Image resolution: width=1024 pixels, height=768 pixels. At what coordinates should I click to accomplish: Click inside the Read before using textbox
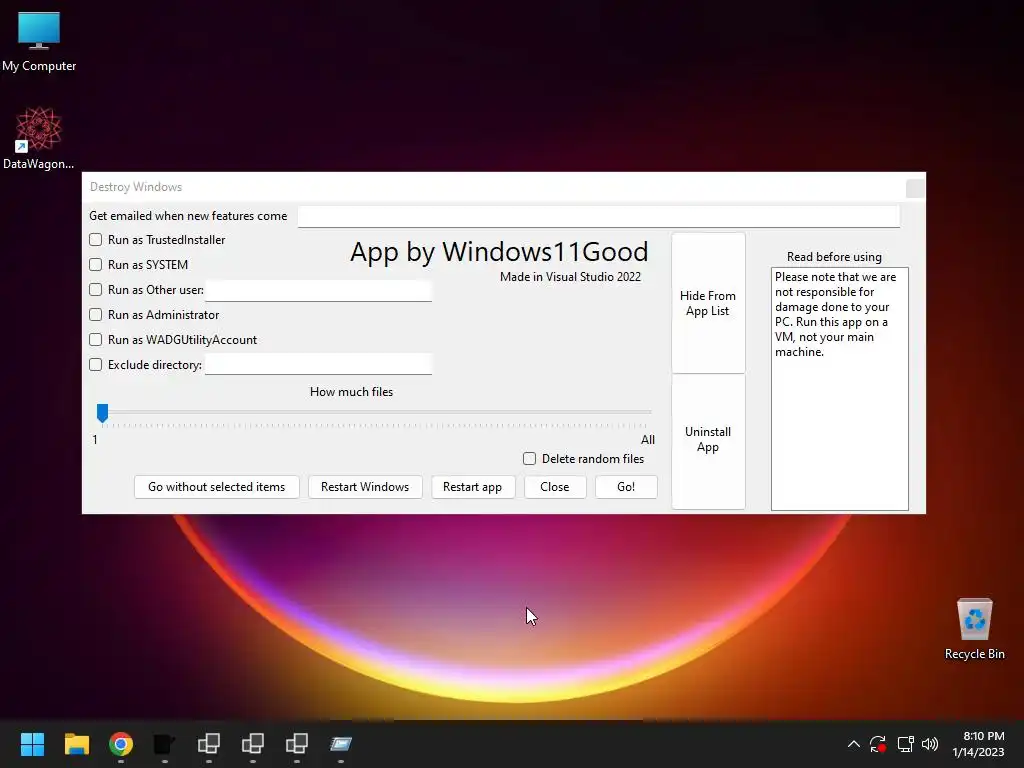[840, 389]
